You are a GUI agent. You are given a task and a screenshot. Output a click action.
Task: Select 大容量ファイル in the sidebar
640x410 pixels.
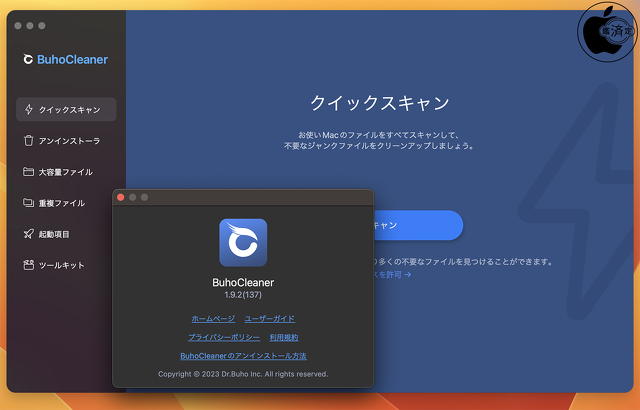(65, 172)
